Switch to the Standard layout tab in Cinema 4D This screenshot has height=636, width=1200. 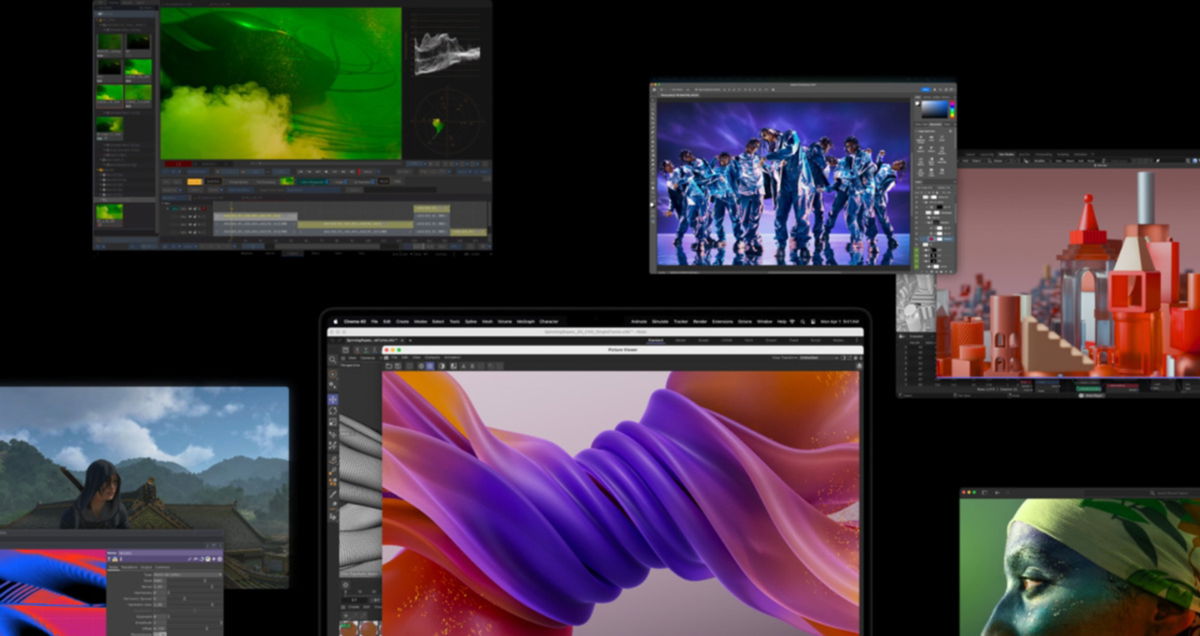pos(656,340)
